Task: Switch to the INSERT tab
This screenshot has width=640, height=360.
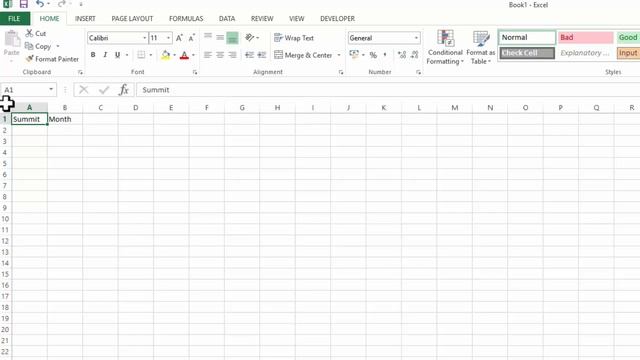Action: [85, 19]
